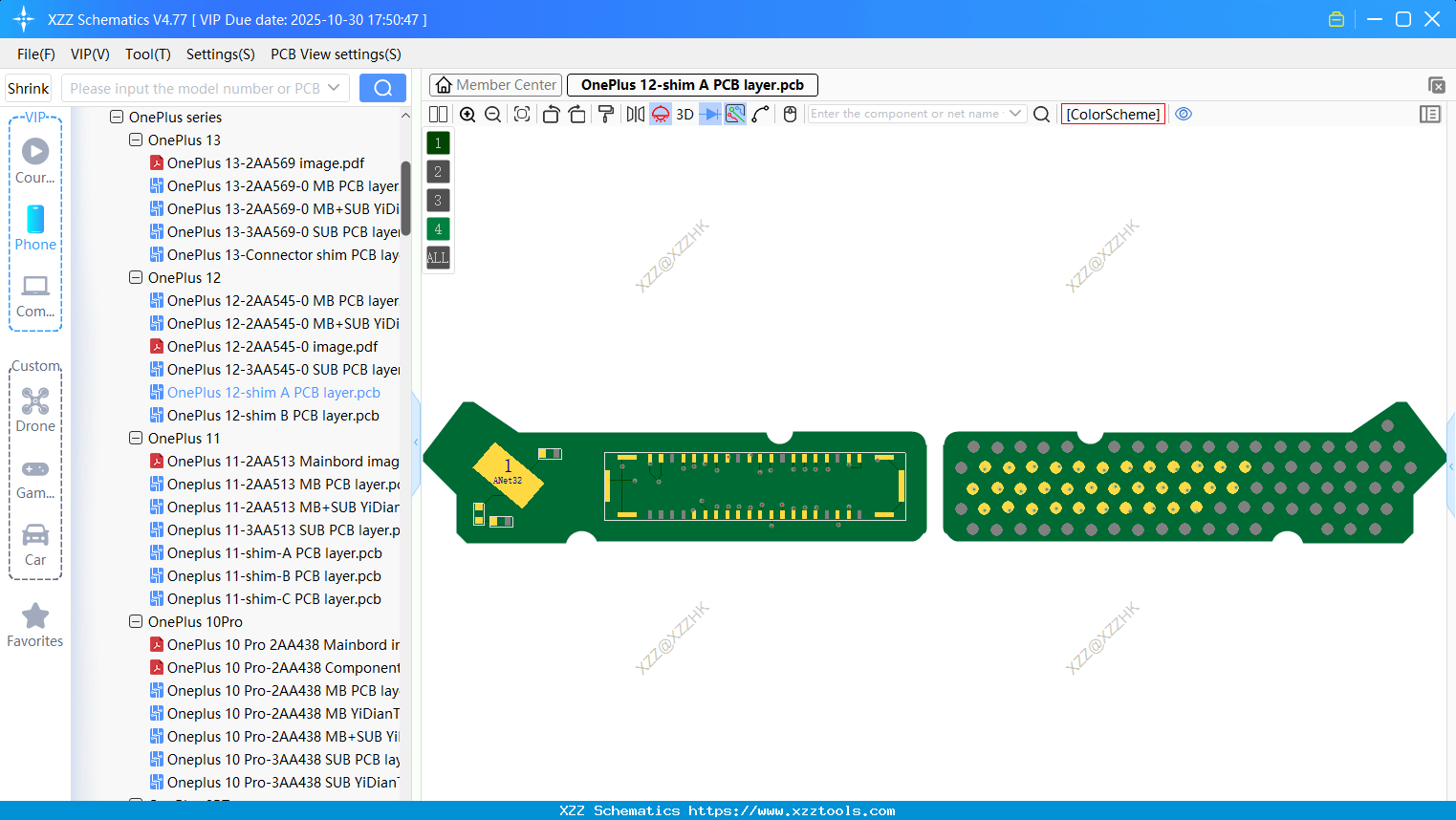Activate the paint roller color tool

click(x=605, y=114)
